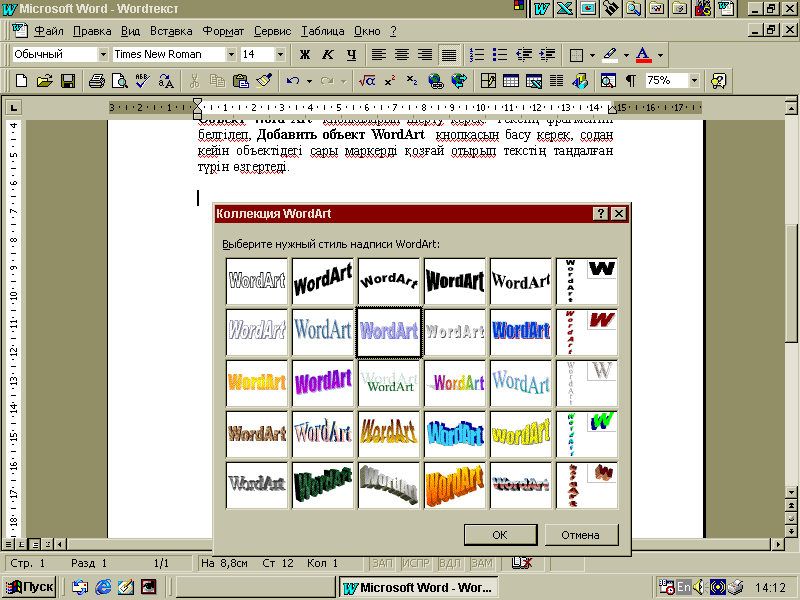Confirm WordArt style with OK button
This screenshot has height=600, width=800.
click(500, 535)
